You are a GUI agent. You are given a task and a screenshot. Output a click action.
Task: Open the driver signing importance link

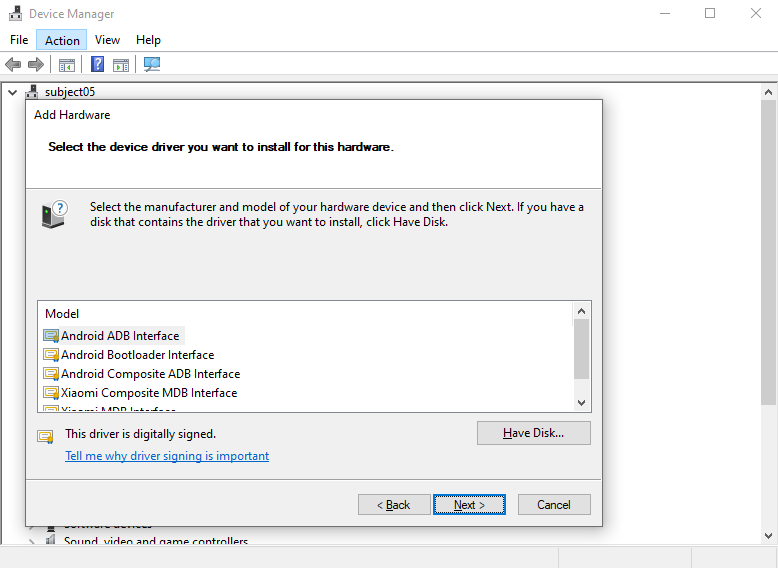[167, 456]
